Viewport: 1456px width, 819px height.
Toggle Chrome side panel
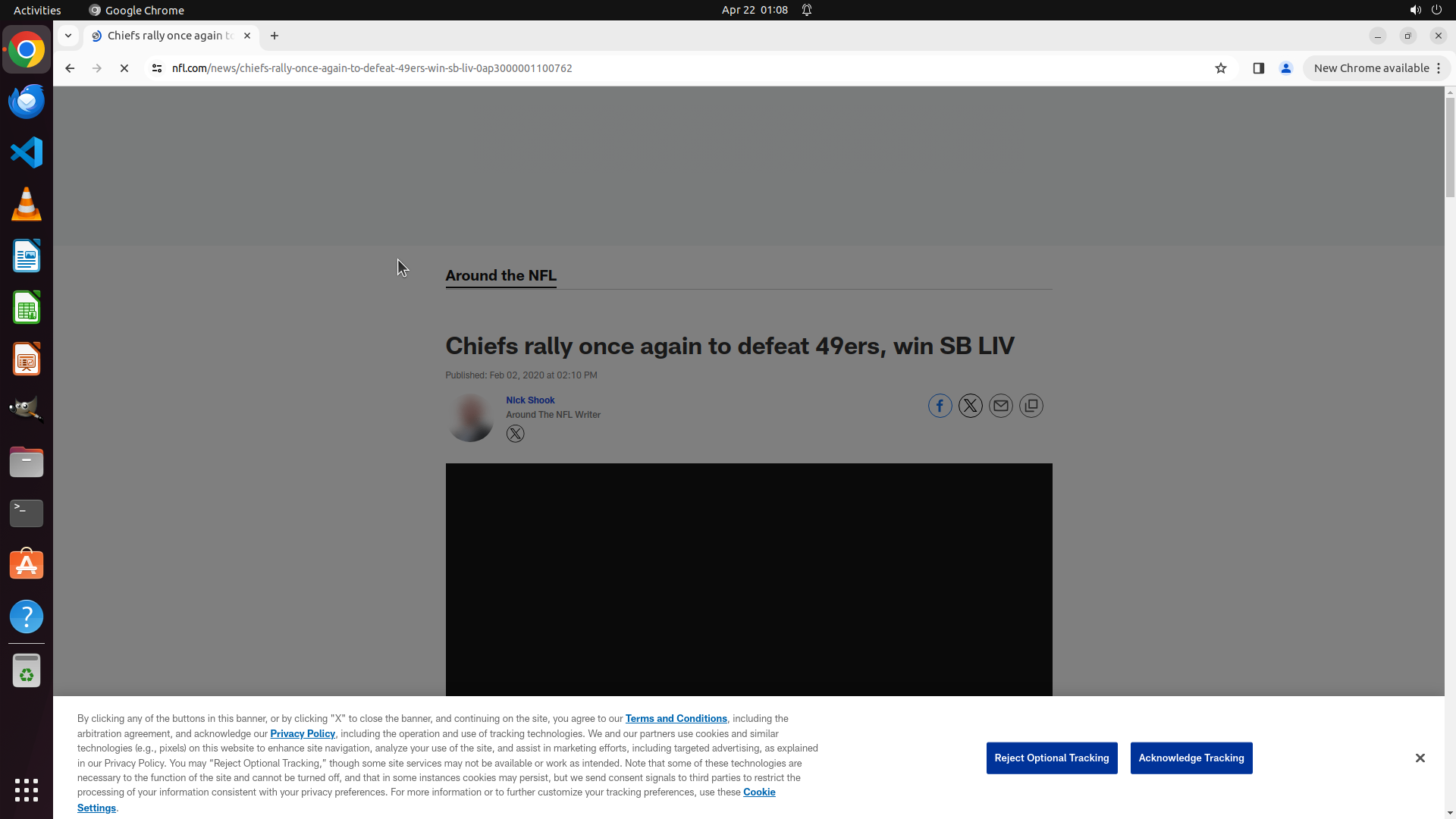pyautogui.click(x=1258, y=68)
